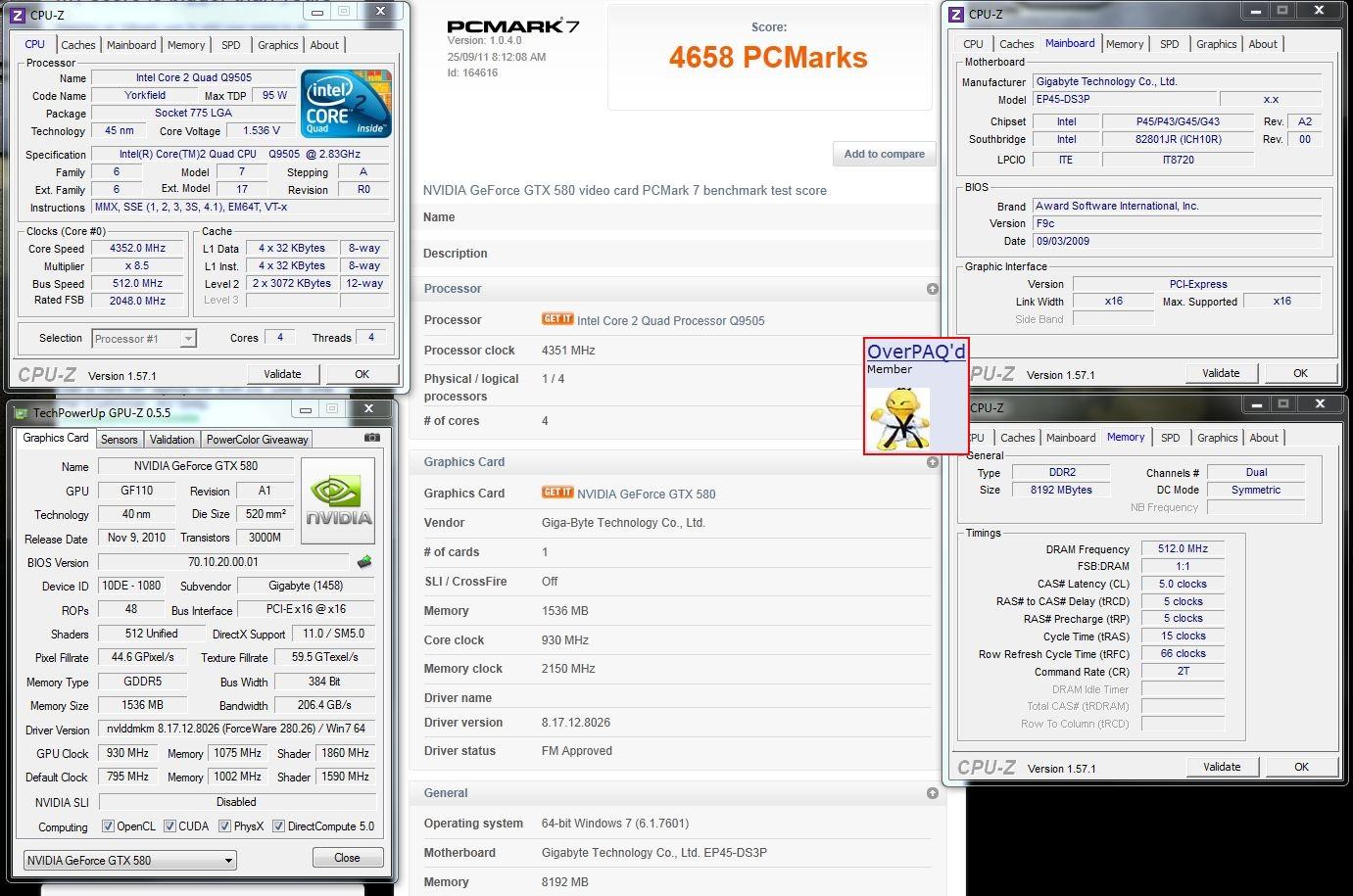Click OK in Mainboard CPU-Z window

tap(1300, 373)
